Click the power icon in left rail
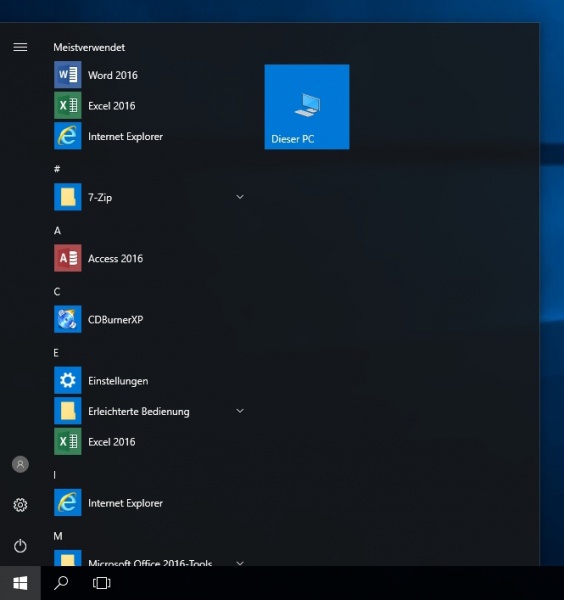 tap(20, 546)
